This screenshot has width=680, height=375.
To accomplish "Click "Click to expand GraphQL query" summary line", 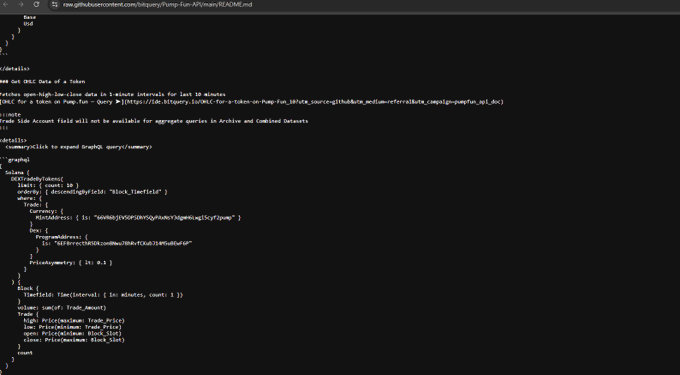I will tap(79, 147).
